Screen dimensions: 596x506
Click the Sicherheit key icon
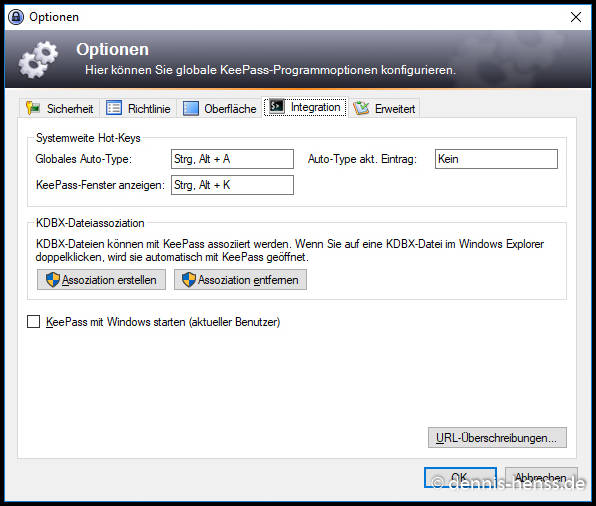(x=33, y=108)
